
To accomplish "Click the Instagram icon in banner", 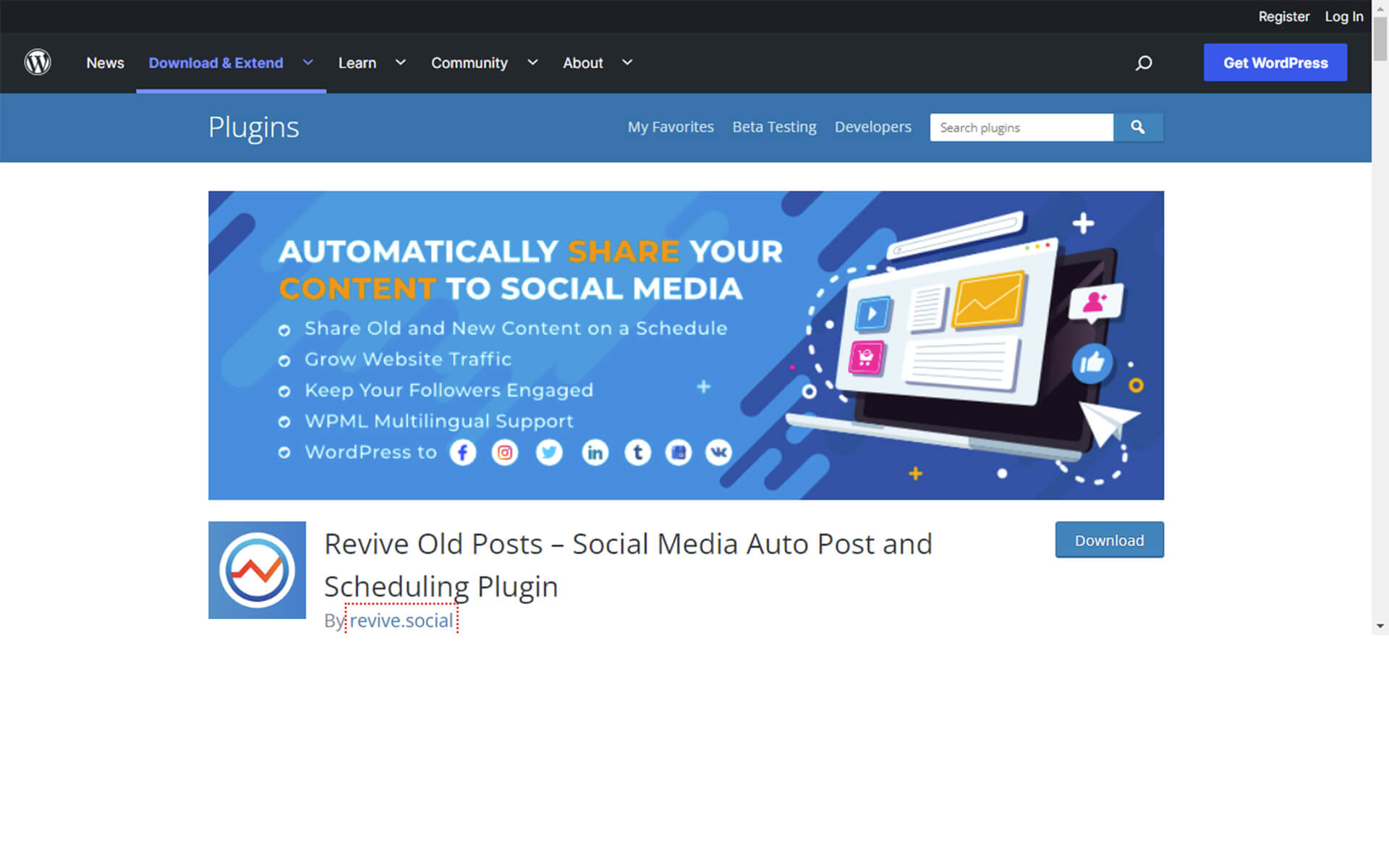I will [x=505, y=453].
